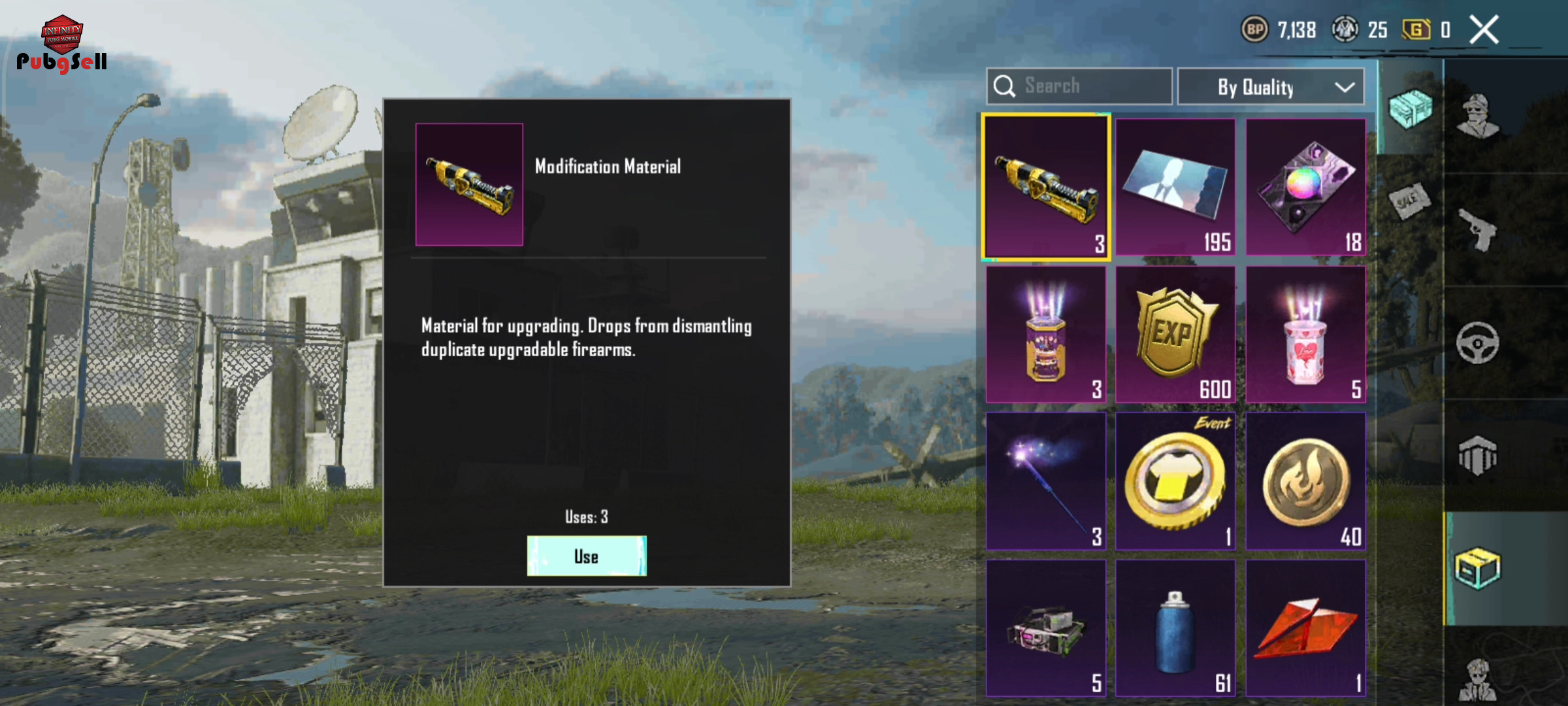The height and width of the screenshot is (706, 1568).
Task: Open the steering wheel vehicle category tab
Action: (1478, 343)
